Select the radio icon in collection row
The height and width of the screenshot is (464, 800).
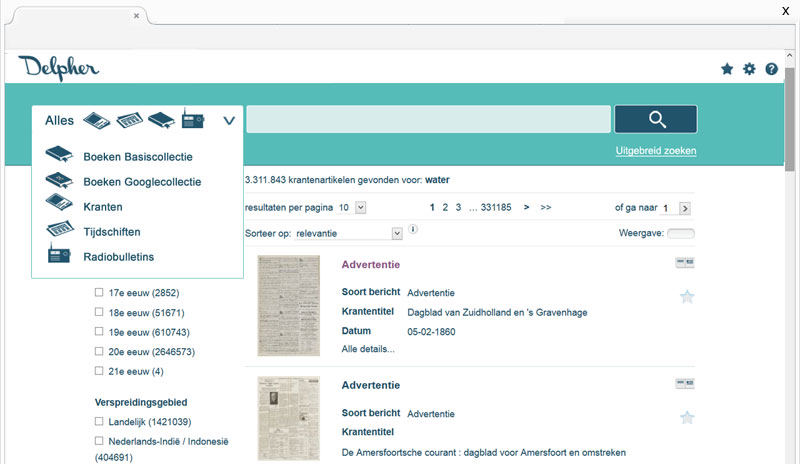tap(193, 119)
